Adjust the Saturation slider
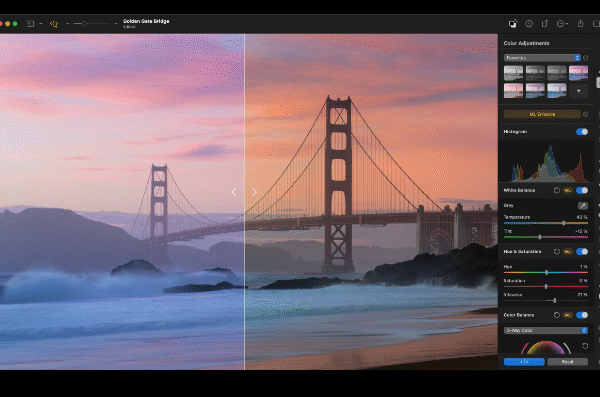This screenshot has height=397, width=600. 546,286
